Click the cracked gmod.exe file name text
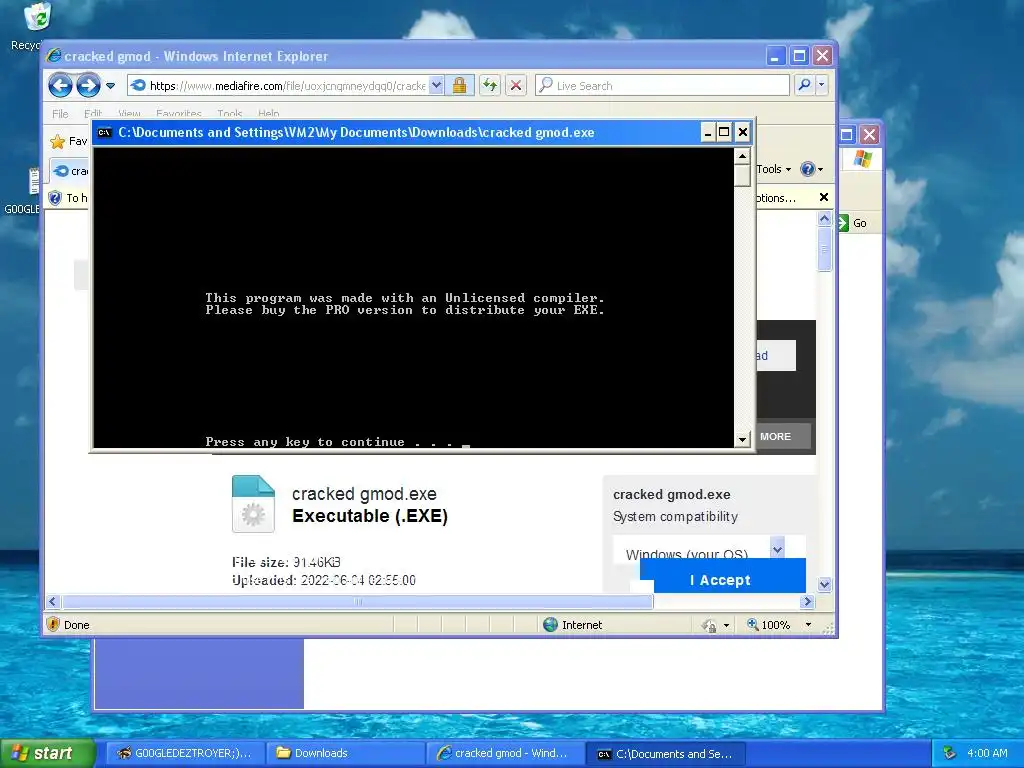 (x=364, y=494)
